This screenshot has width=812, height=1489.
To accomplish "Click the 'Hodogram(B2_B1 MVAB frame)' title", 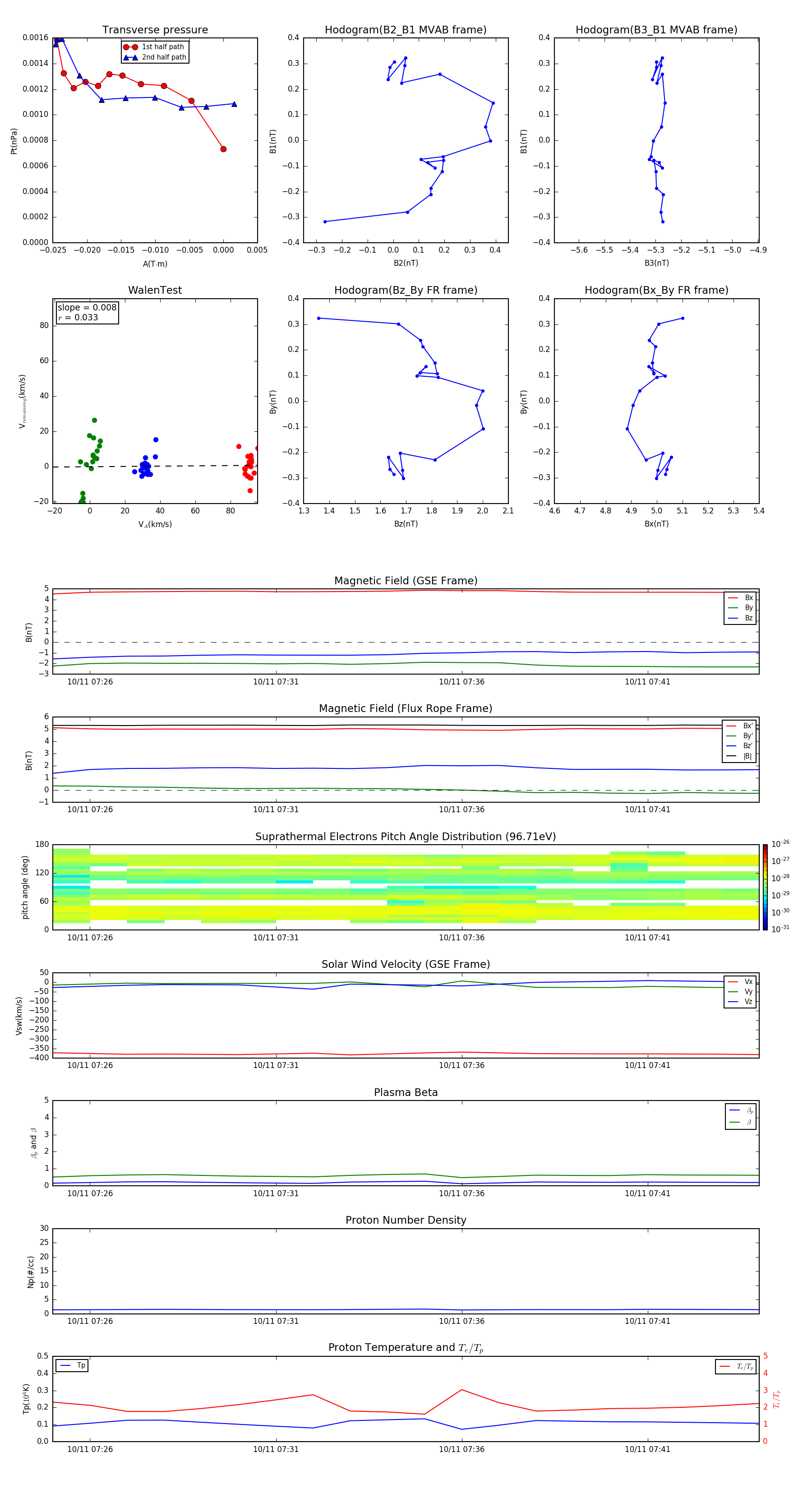I will point(405,29).
